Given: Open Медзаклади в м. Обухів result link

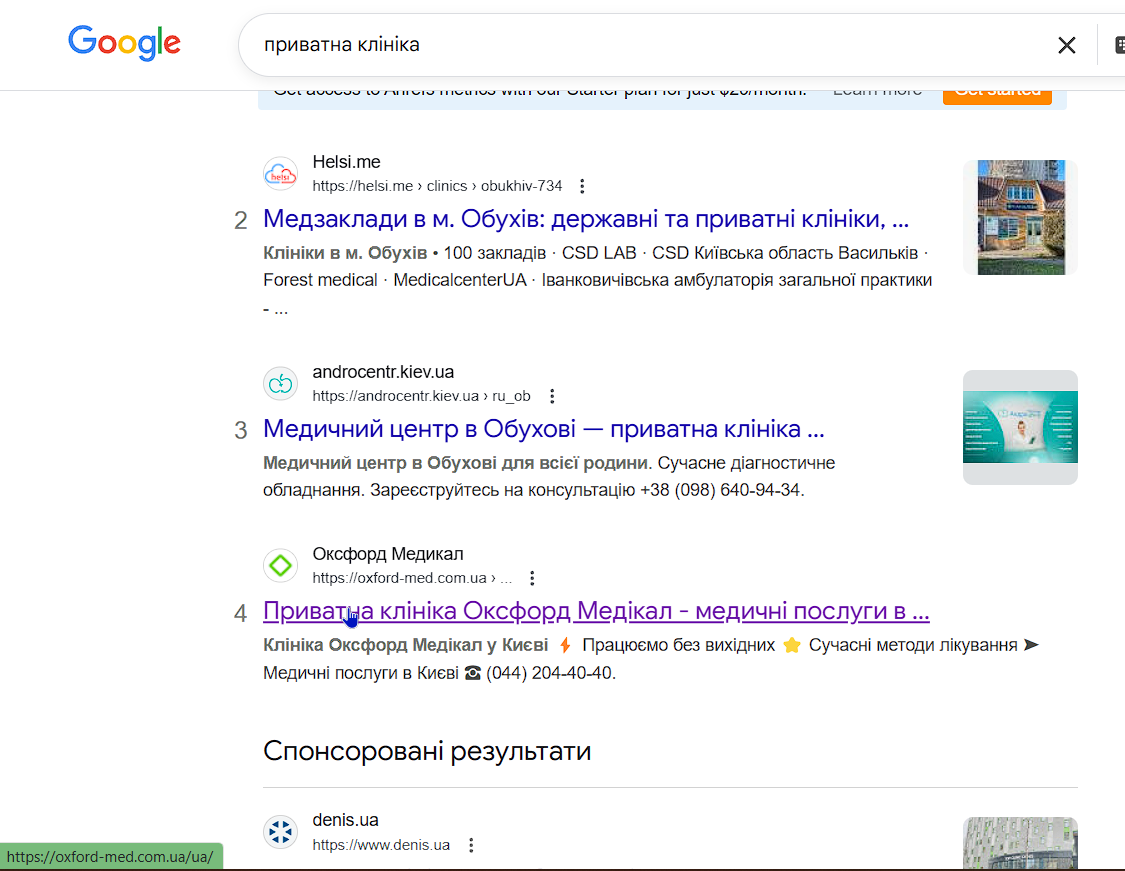Looking at the screenshot, I should pyautogui.click(x=585, y=219).
